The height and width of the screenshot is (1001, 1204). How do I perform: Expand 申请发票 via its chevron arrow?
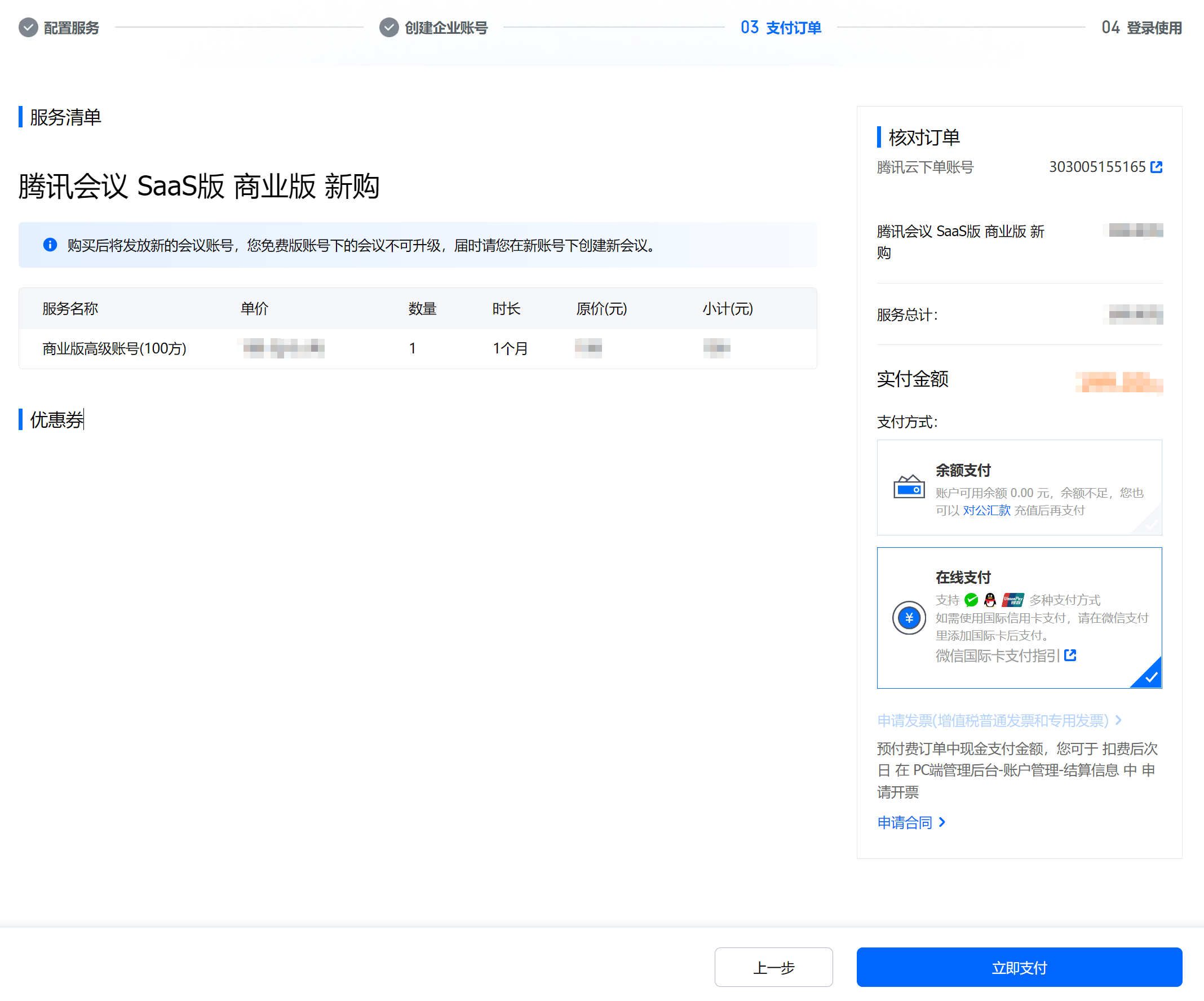point(1118,720)
